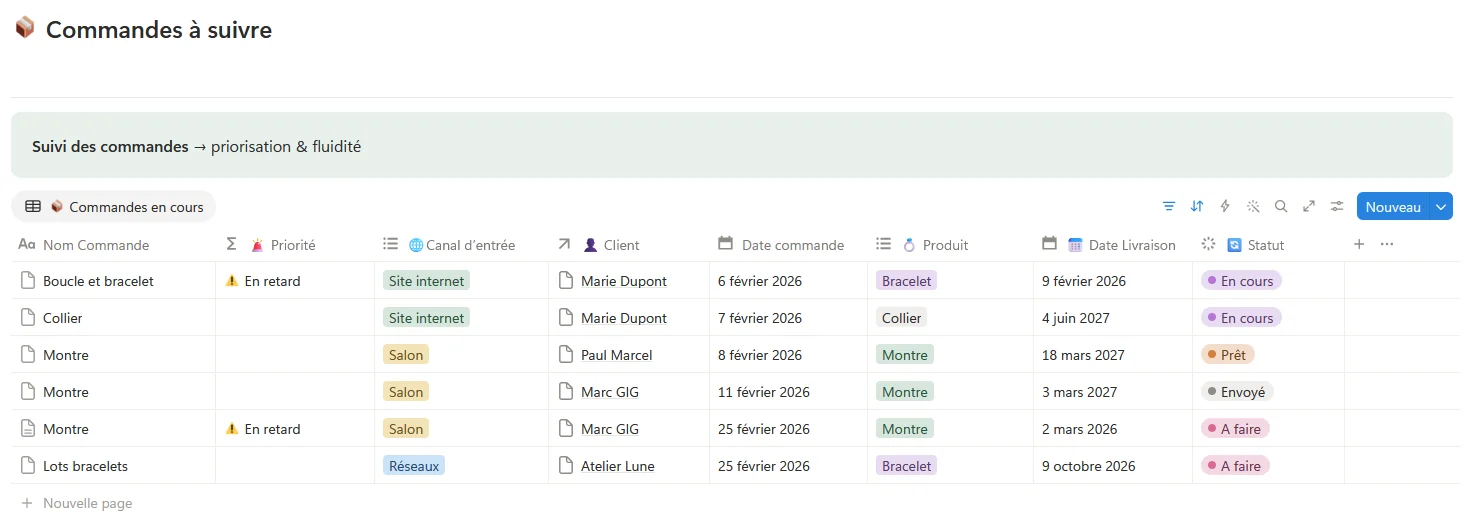Open the Canal d'entrée column header
1465x525 pixels.
[461, 245]
